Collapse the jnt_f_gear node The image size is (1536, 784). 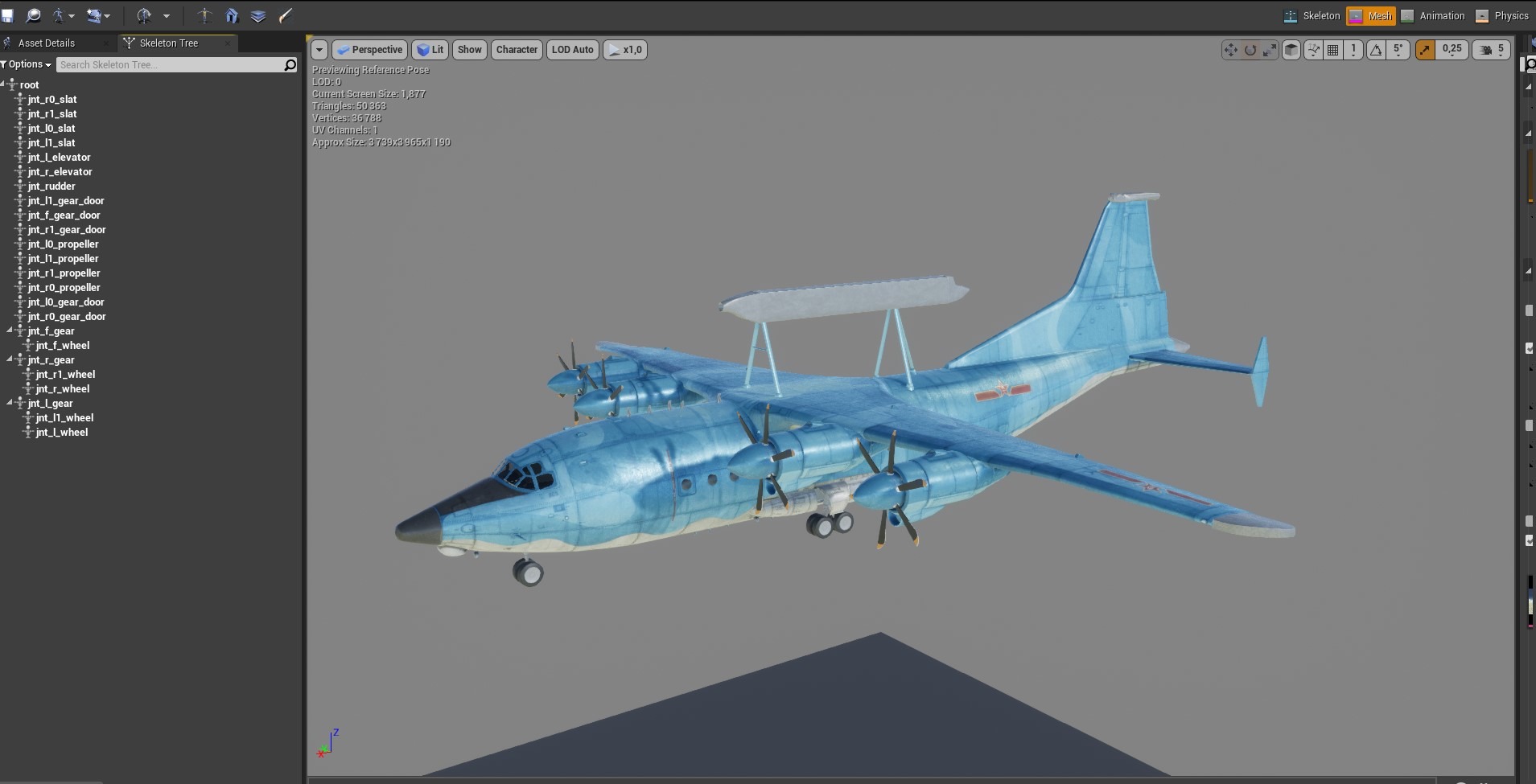point(10,330)
